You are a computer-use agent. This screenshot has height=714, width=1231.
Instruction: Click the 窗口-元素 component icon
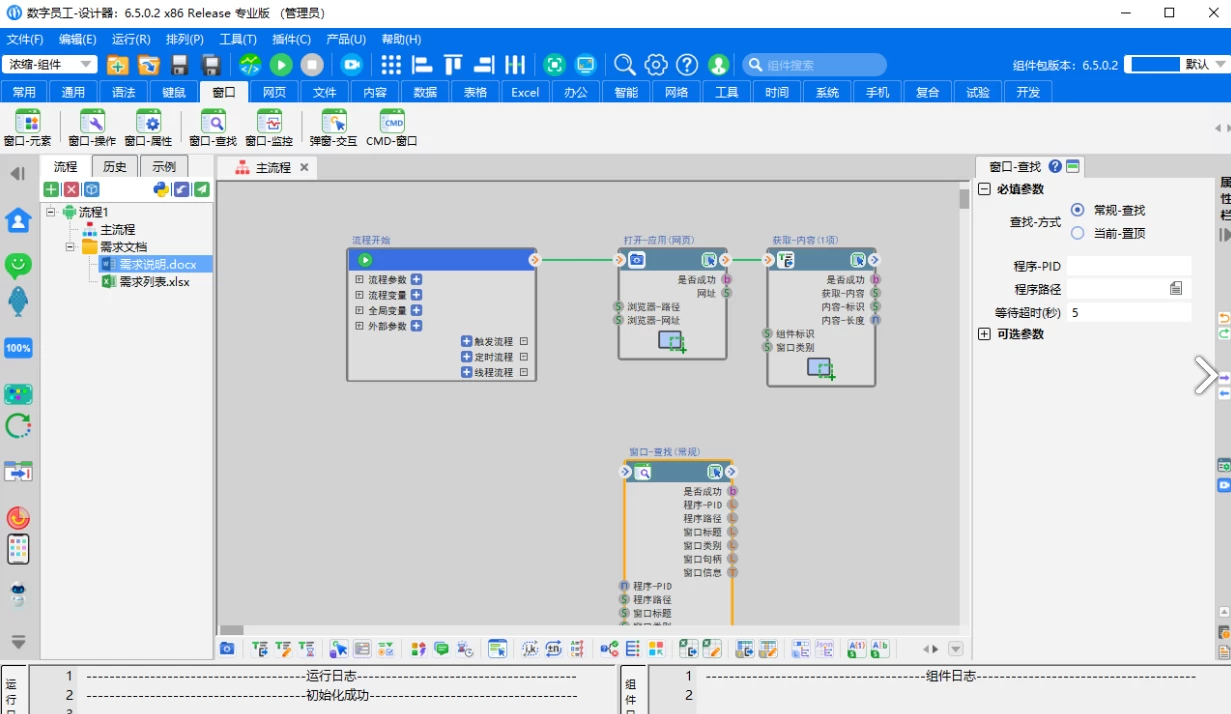tap(27, 122)
